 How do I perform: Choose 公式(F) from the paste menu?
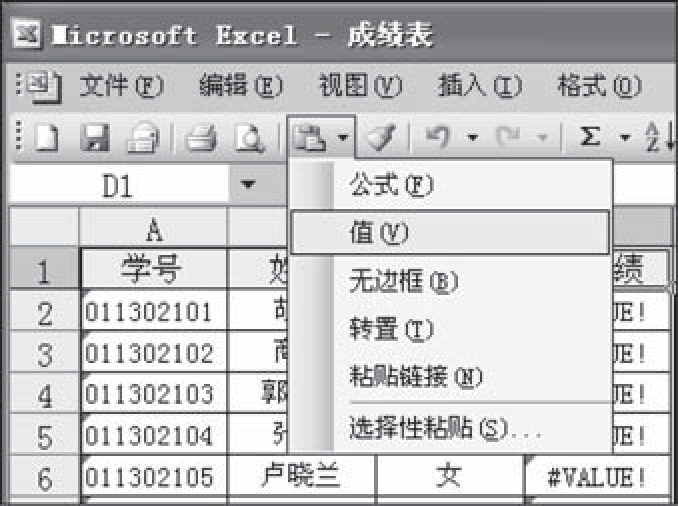coord(450,185)
